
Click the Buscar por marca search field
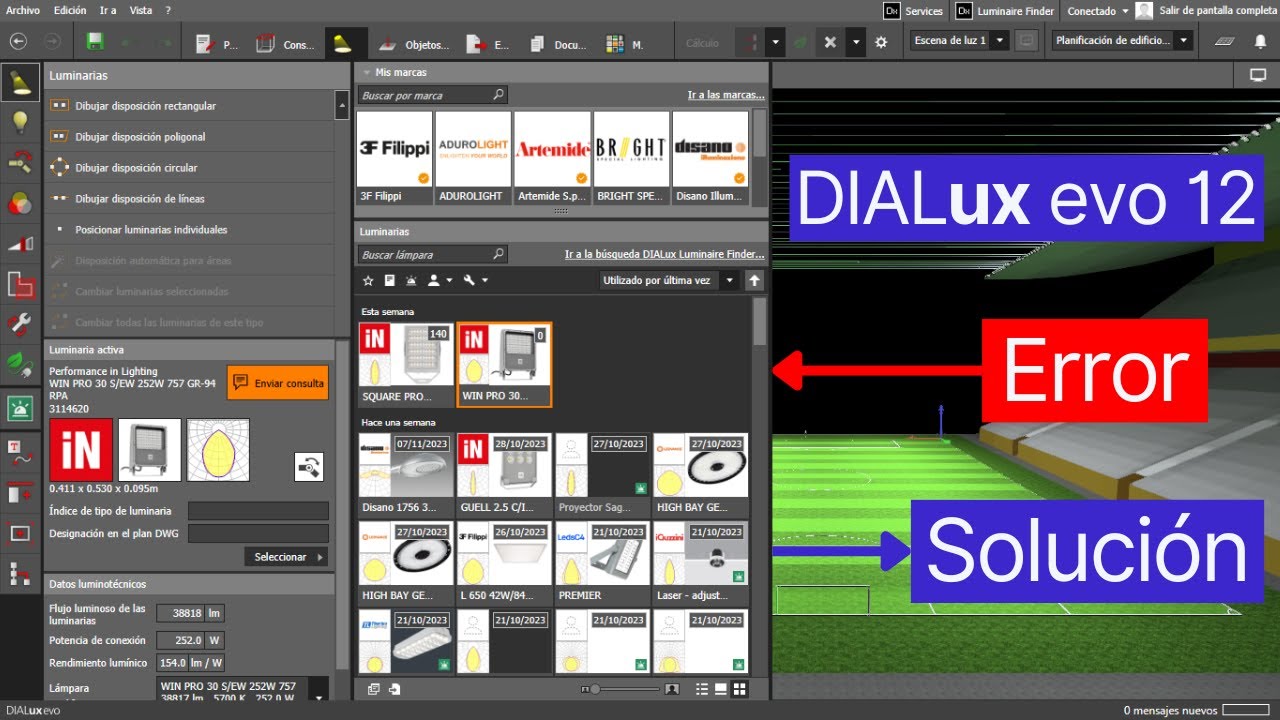[433, 95]
